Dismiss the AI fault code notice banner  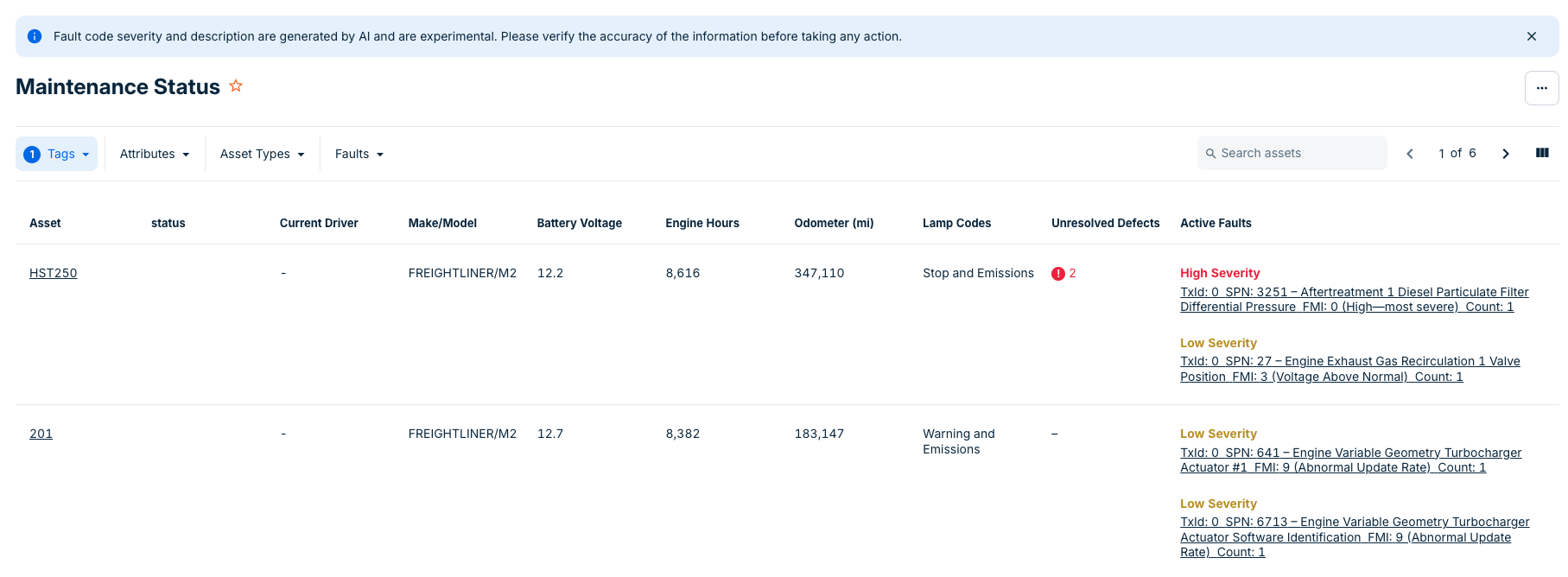[1531, 36]
